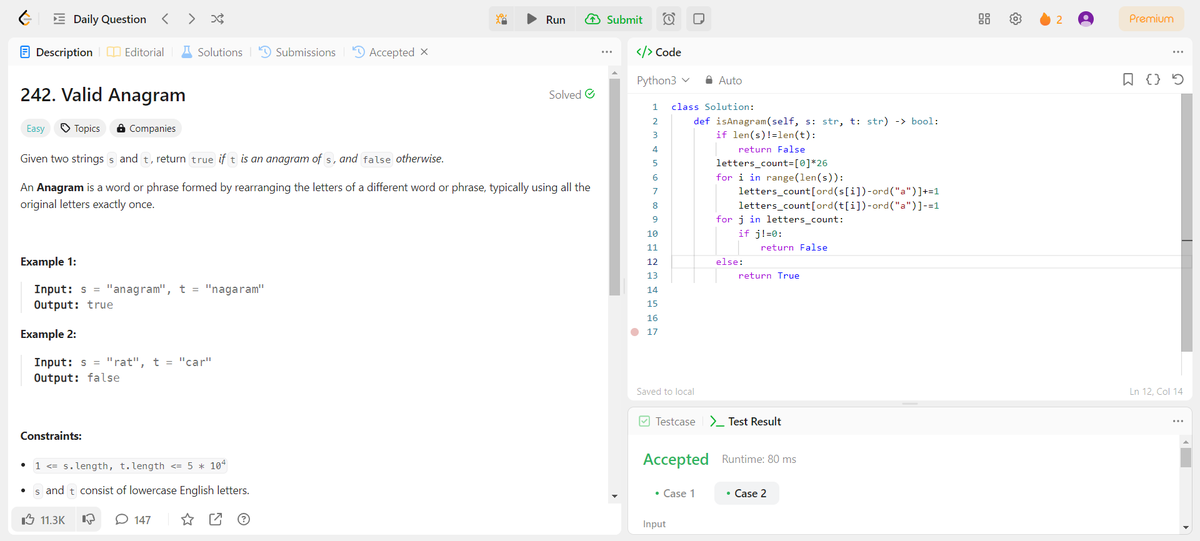The height and width of the screenshot is (541, 1200).
Task: Switch to the Solutions tab
Action: point(212,52)
